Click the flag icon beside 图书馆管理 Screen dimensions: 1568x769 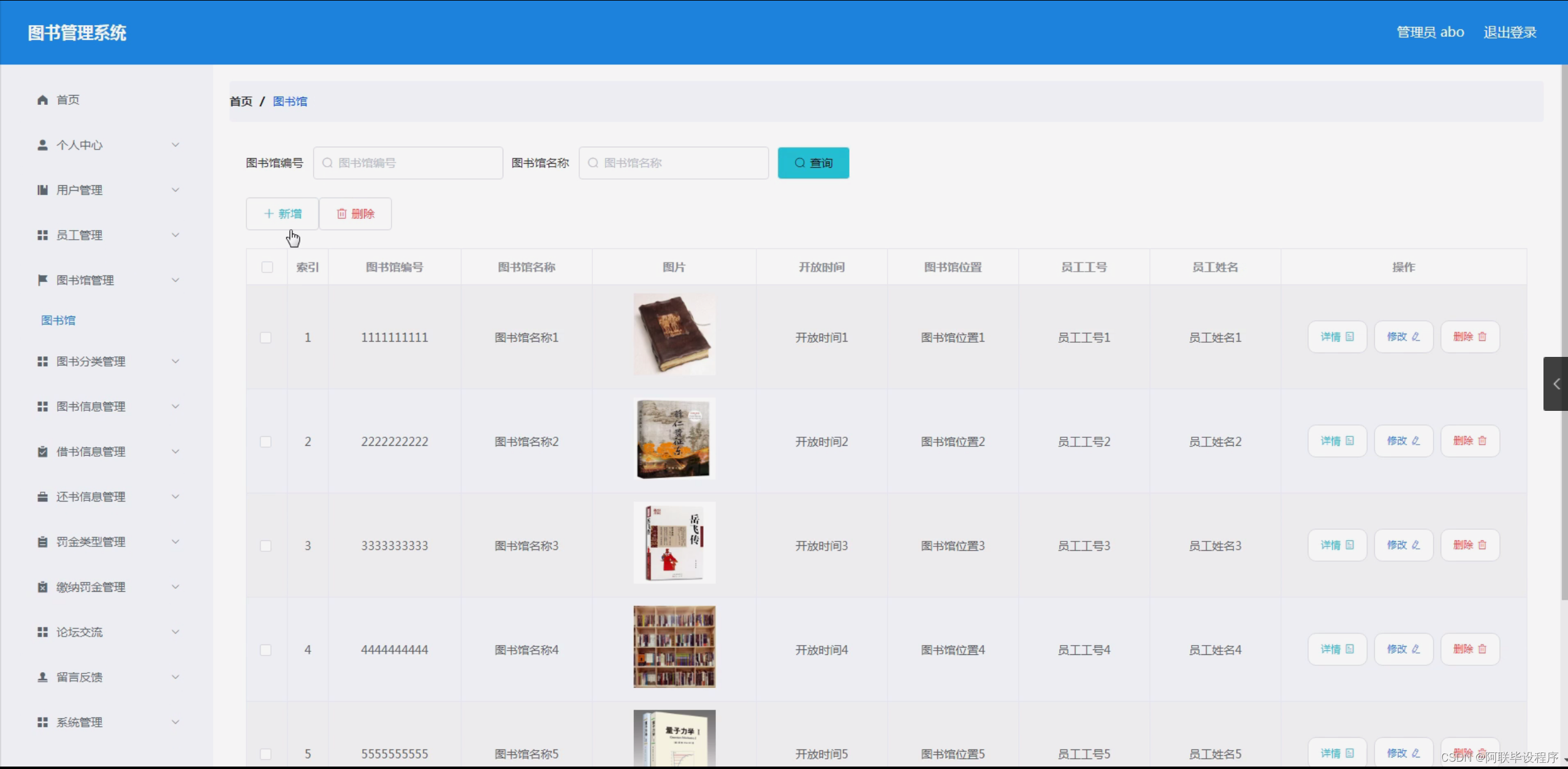42,280
